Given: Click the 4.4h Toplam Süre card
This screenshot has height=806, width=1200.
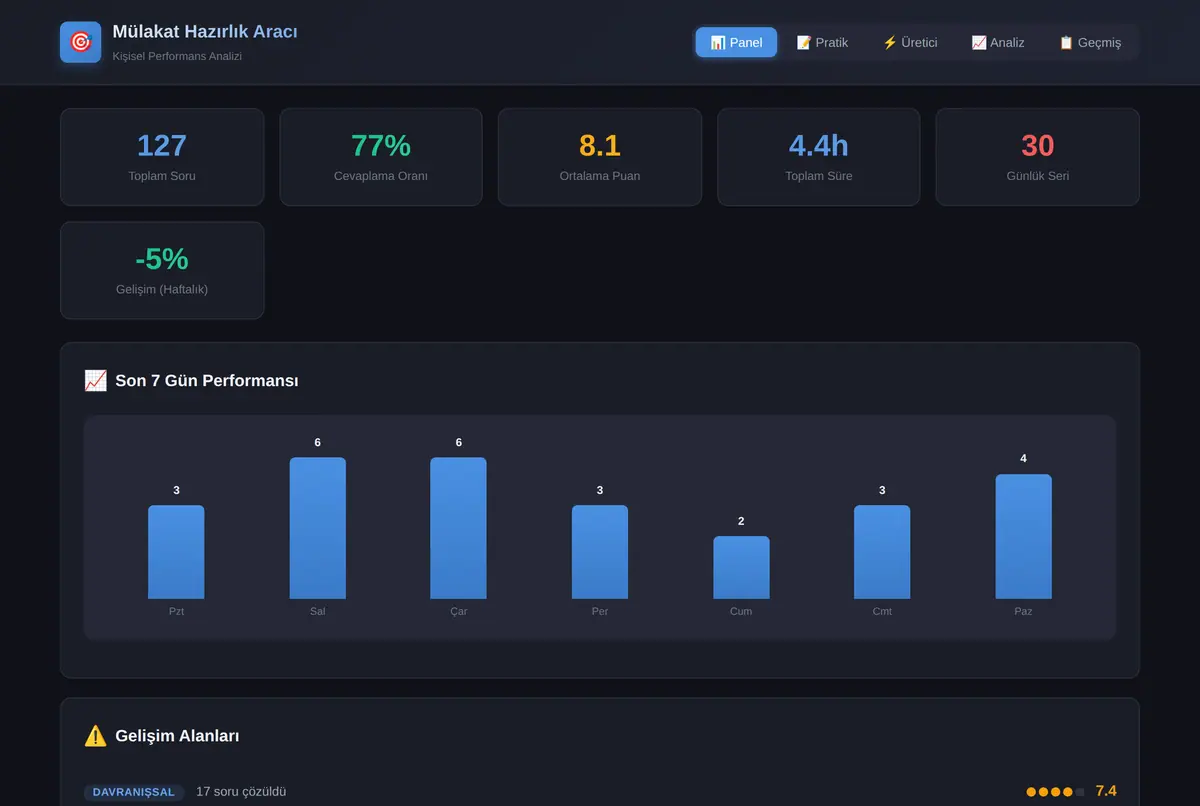Looking at the screenshot, I should pos(819,157).
